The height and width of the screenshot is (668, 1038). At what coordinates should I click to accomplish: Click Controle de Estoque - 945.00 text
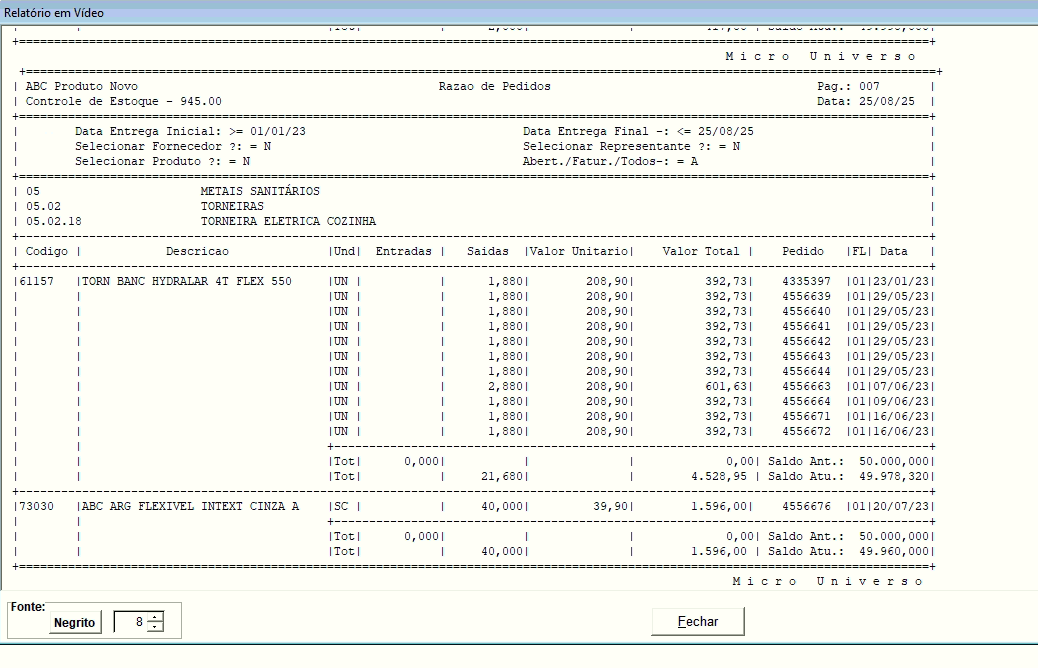coord(124,101)
